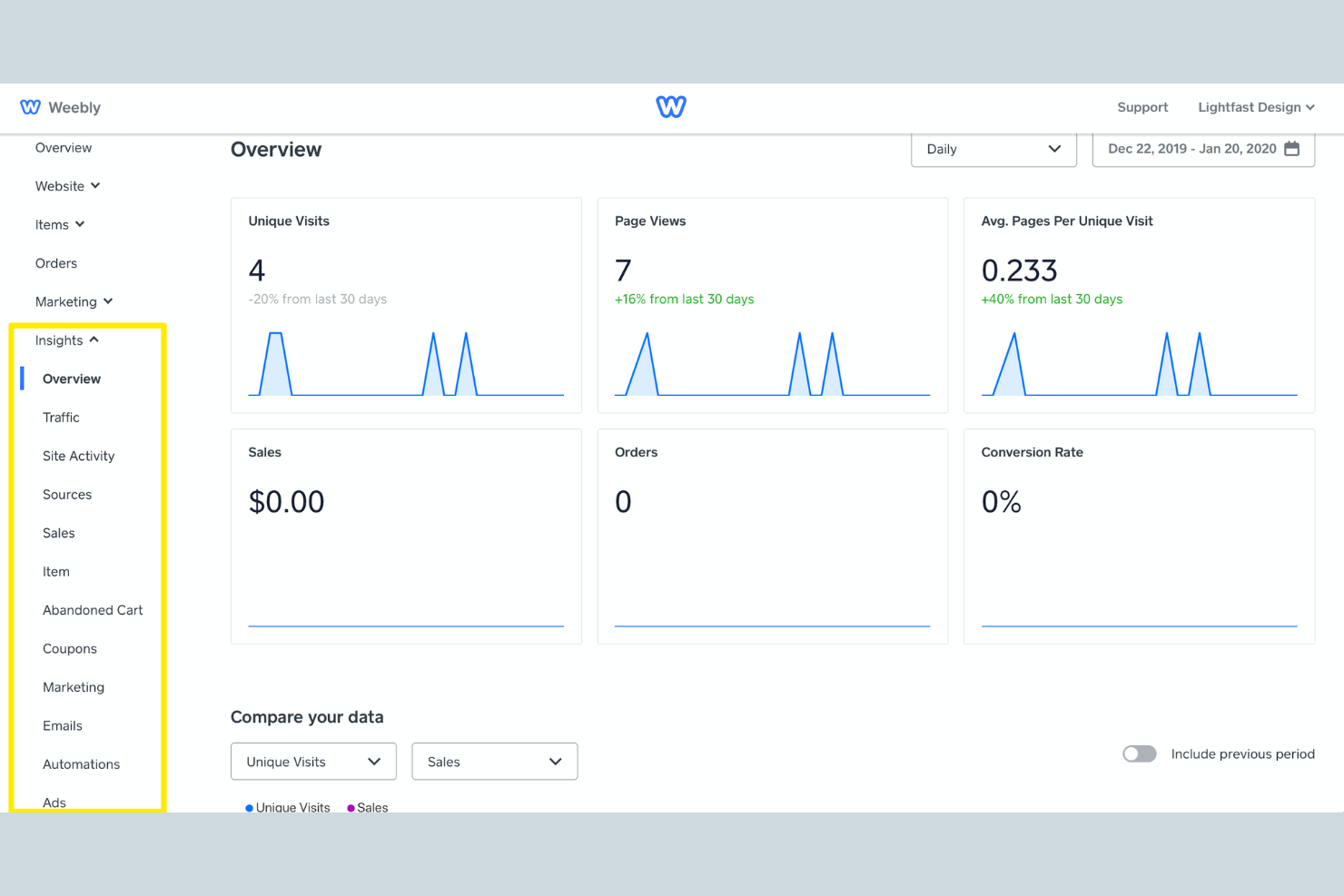This screenshot has height=896, width=1344.
Task: Expand the Items sidebar section
Action: [60, 225]
